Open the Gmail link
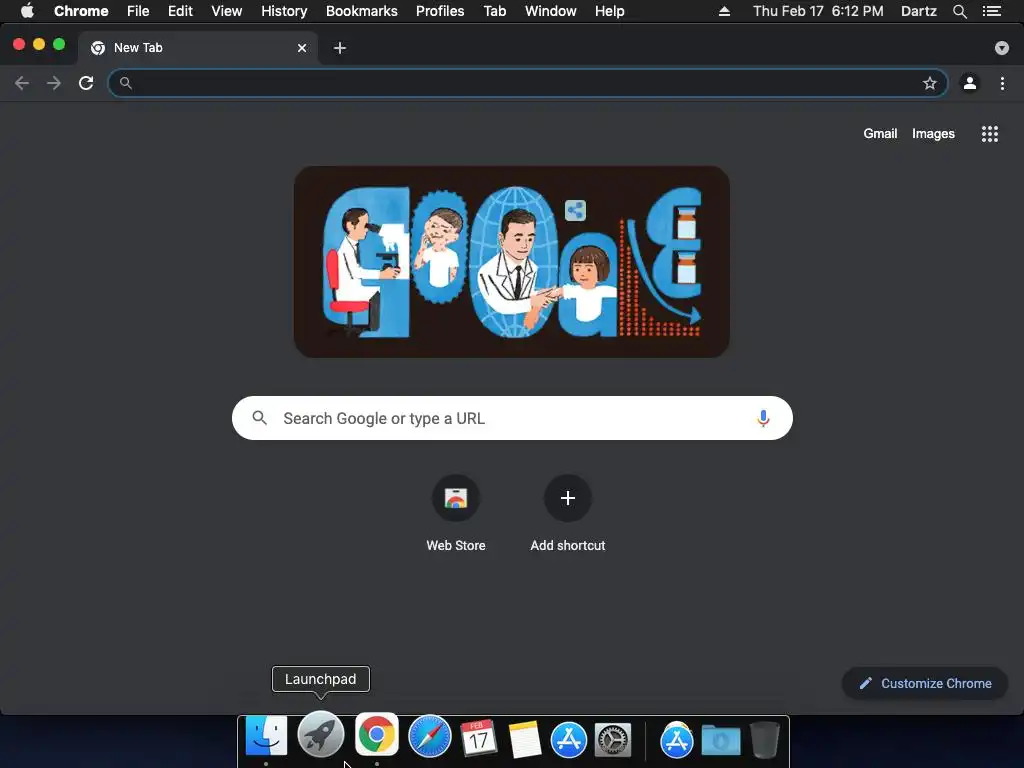 click(880, 133)
